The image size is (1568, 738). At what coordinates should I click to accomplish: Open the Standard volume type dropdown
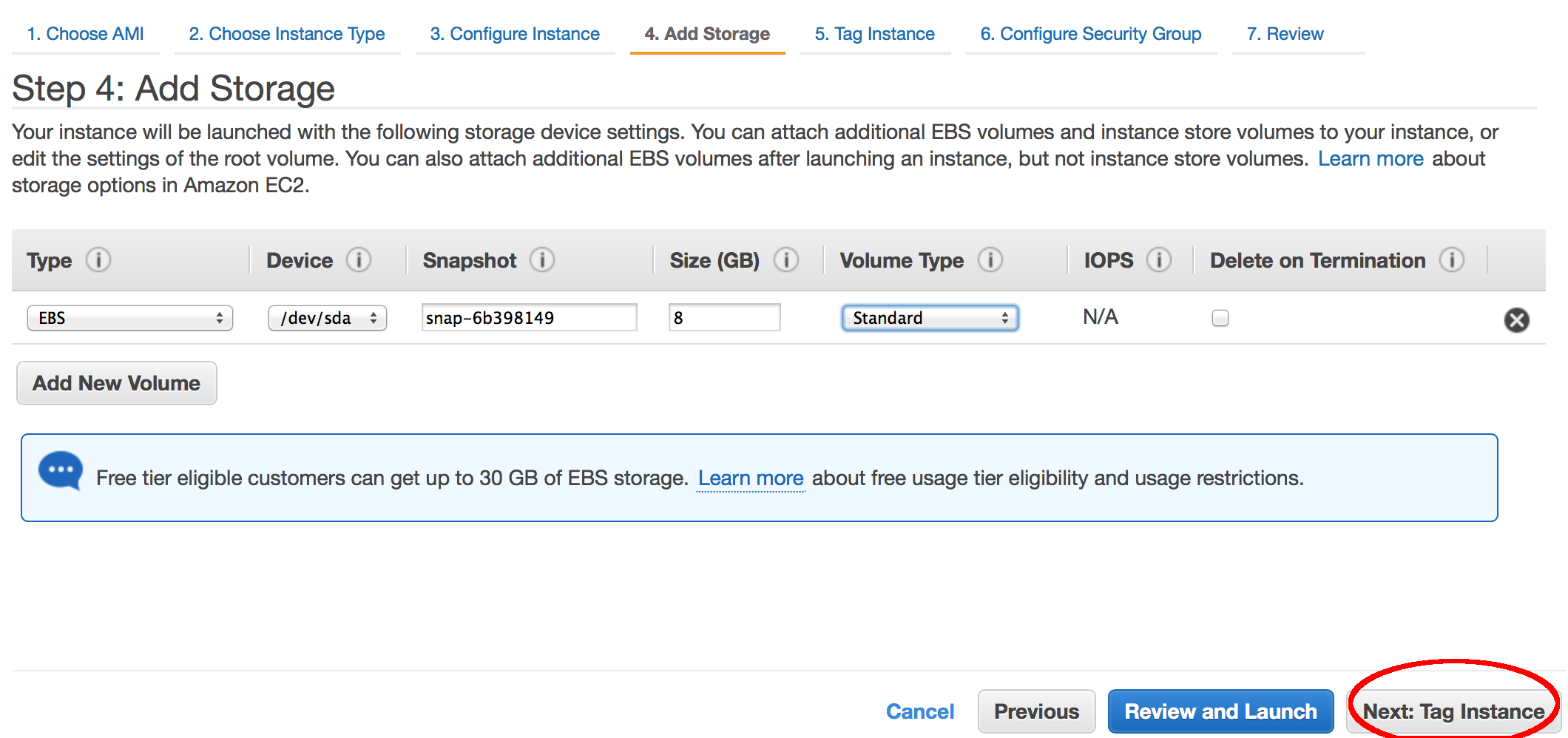(930, 318)
